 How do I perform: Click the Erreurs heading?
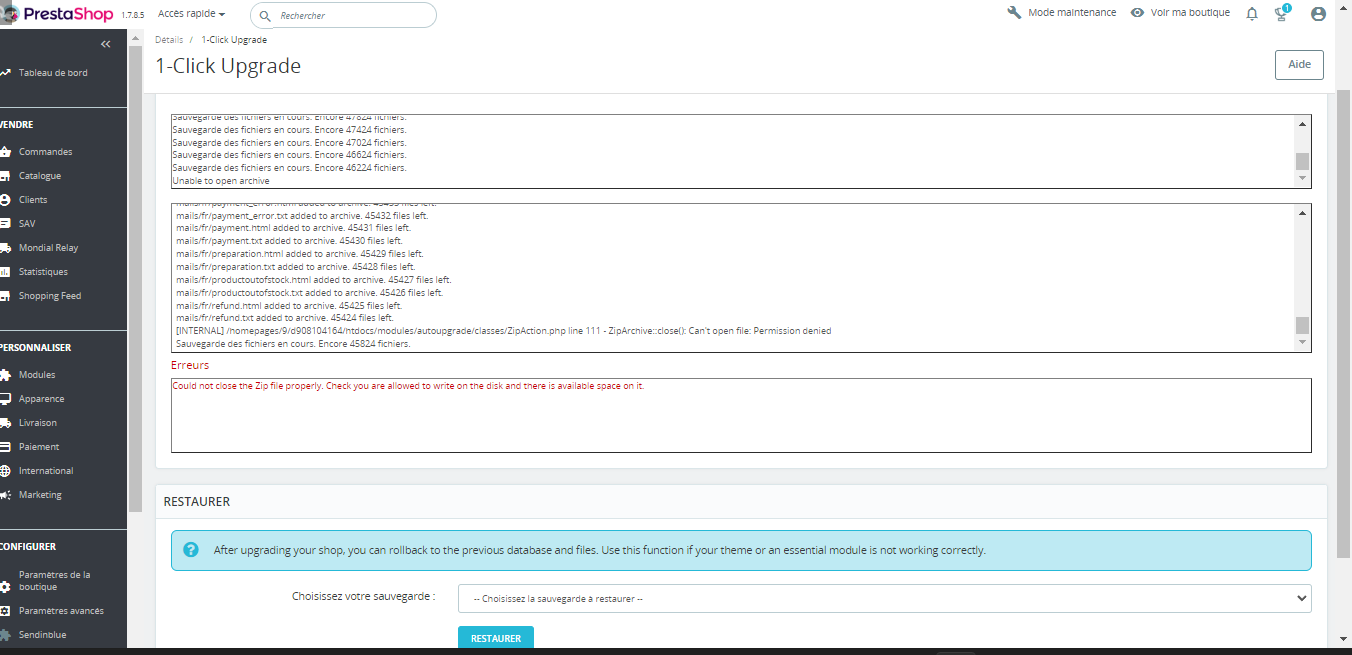190,365
